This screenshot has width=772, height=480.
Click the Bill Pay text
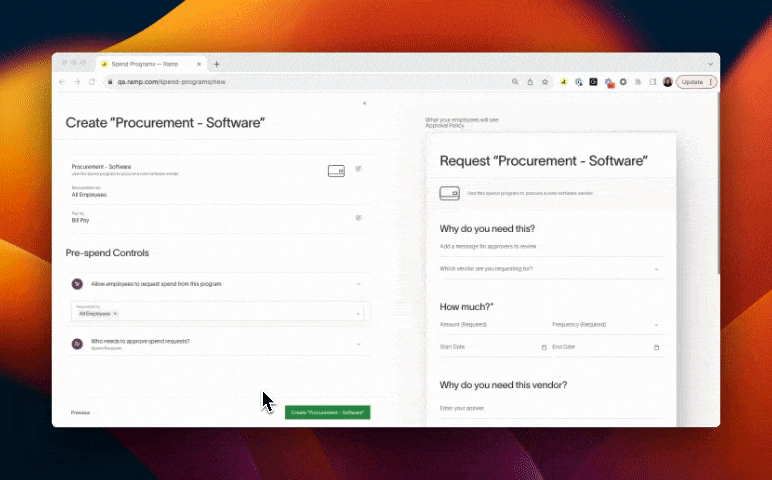[80, 221]
